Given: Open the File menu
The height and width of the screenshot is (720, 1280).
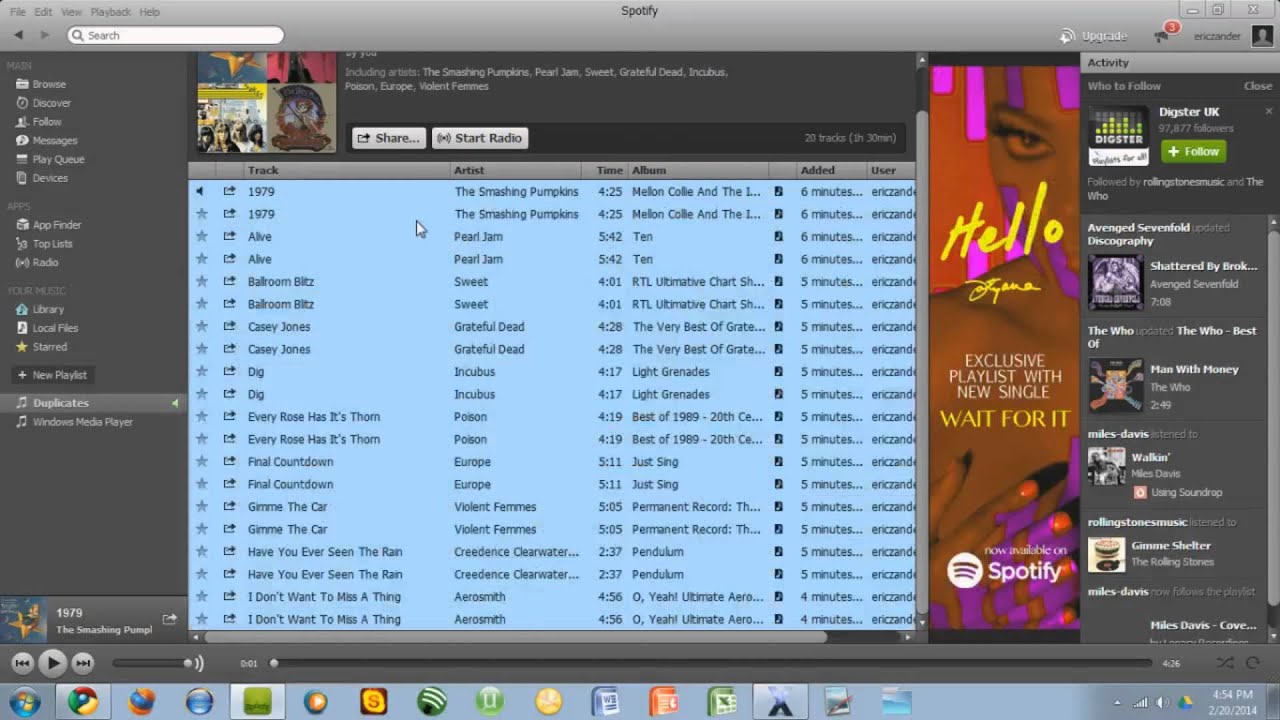Looking at the screenshot, I should pyautogui.click(x=18, y=12).
